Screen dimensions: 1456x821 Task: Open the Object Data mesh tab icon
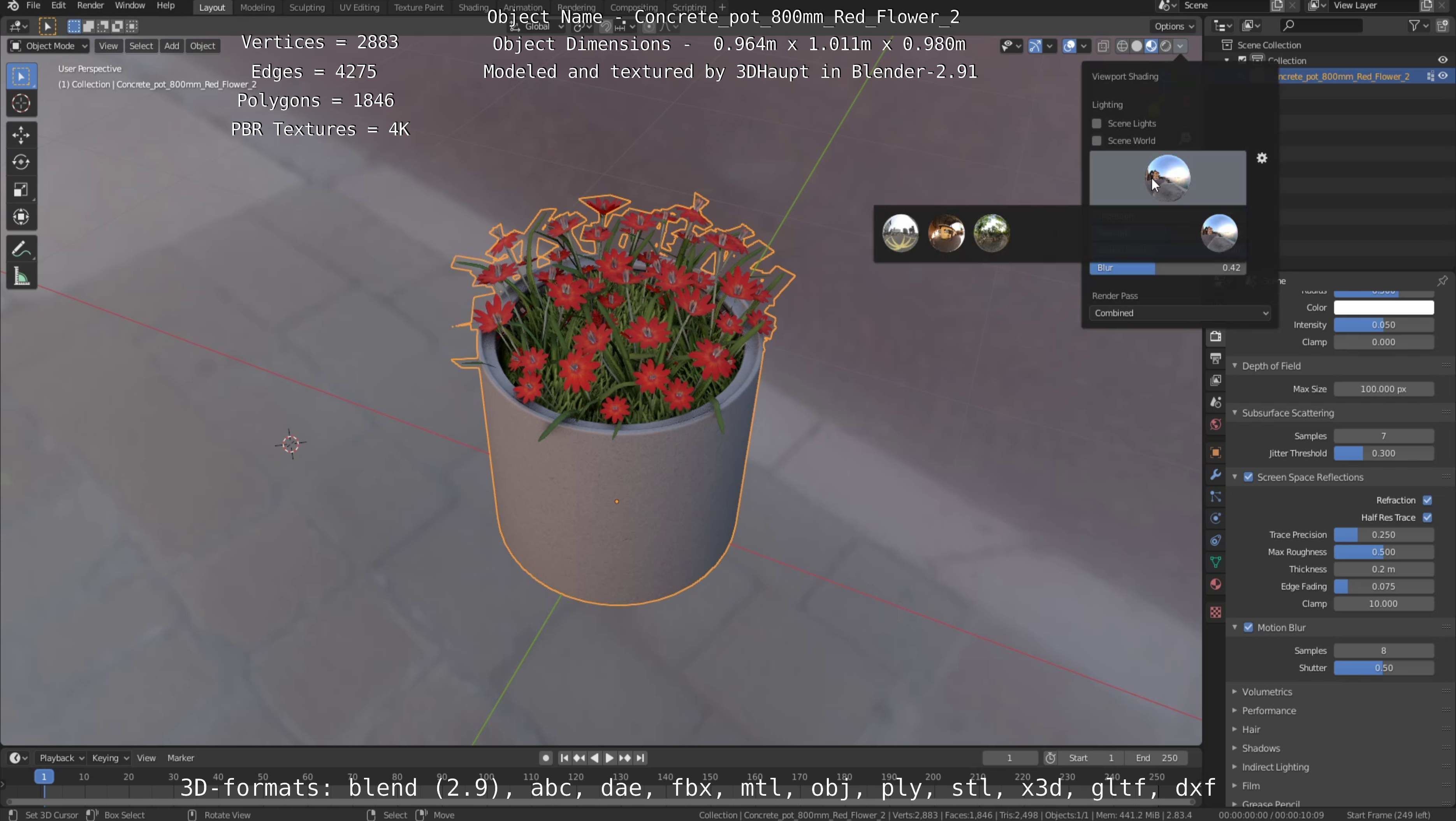(1215, 562)
